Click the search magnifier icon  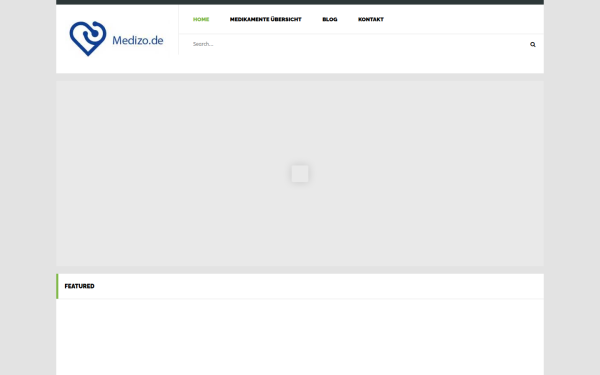coord(533,44)
